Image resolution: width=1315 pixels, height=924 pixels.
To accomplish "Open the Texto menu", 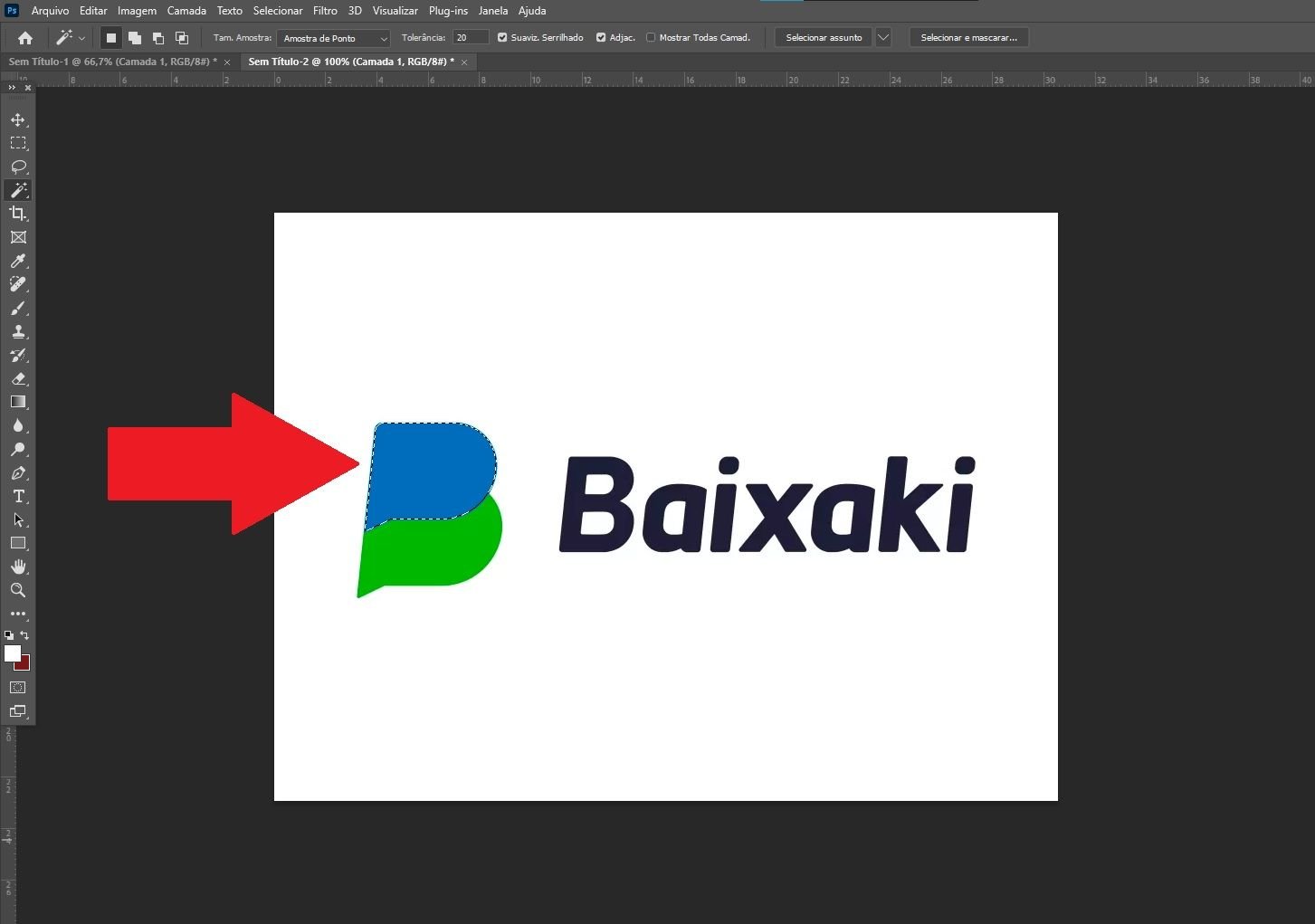I will pos(230,11).
